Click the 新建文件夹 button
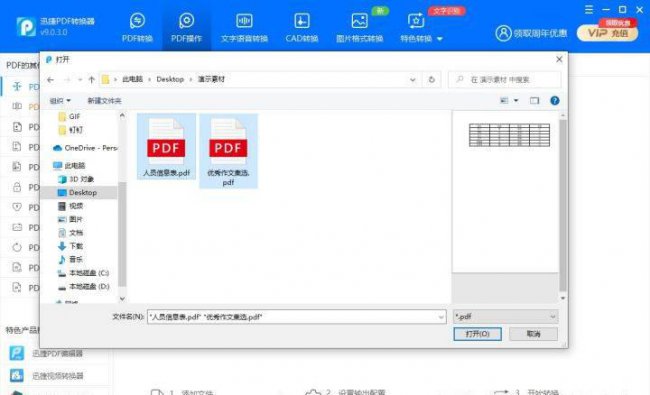Viewport: 650px width, 395px height. pyautogui.click(x=104, y=101)
